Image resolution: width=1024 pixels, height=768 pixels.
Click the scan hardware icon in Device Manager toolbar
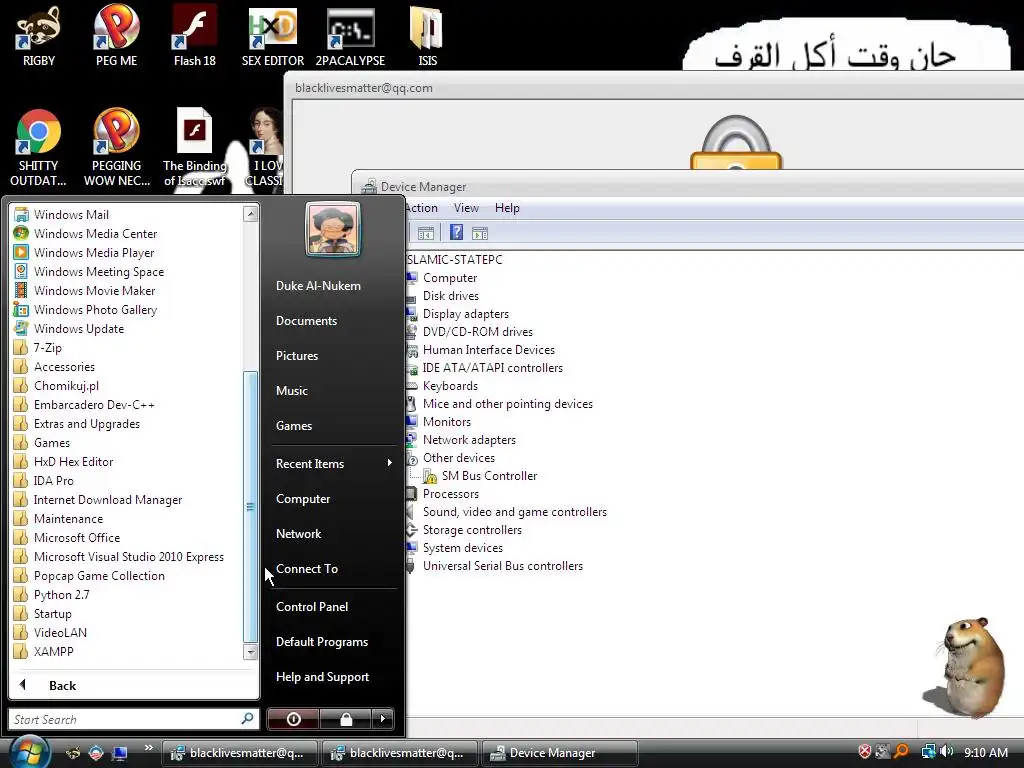point(480,233)
